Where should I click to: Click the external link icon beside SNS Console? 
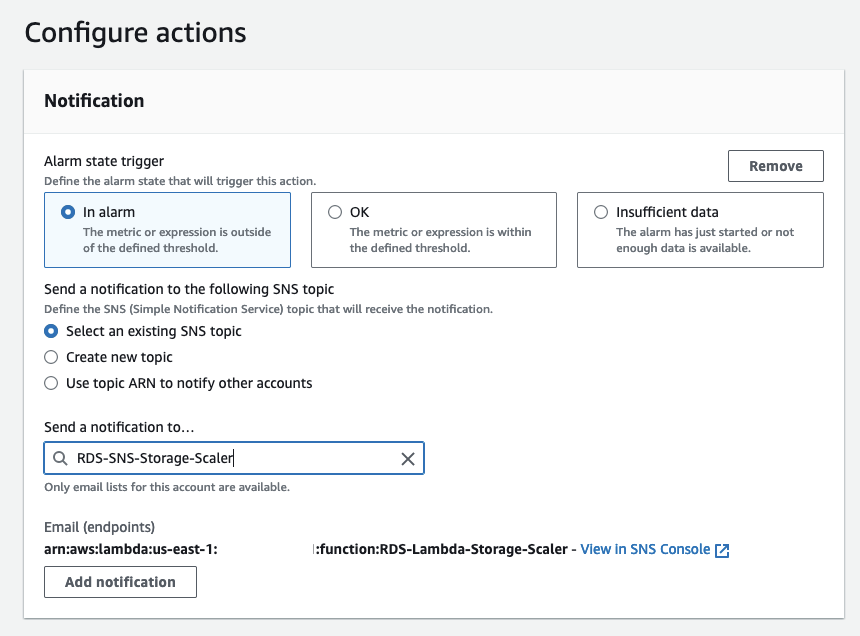pos(722,550)
